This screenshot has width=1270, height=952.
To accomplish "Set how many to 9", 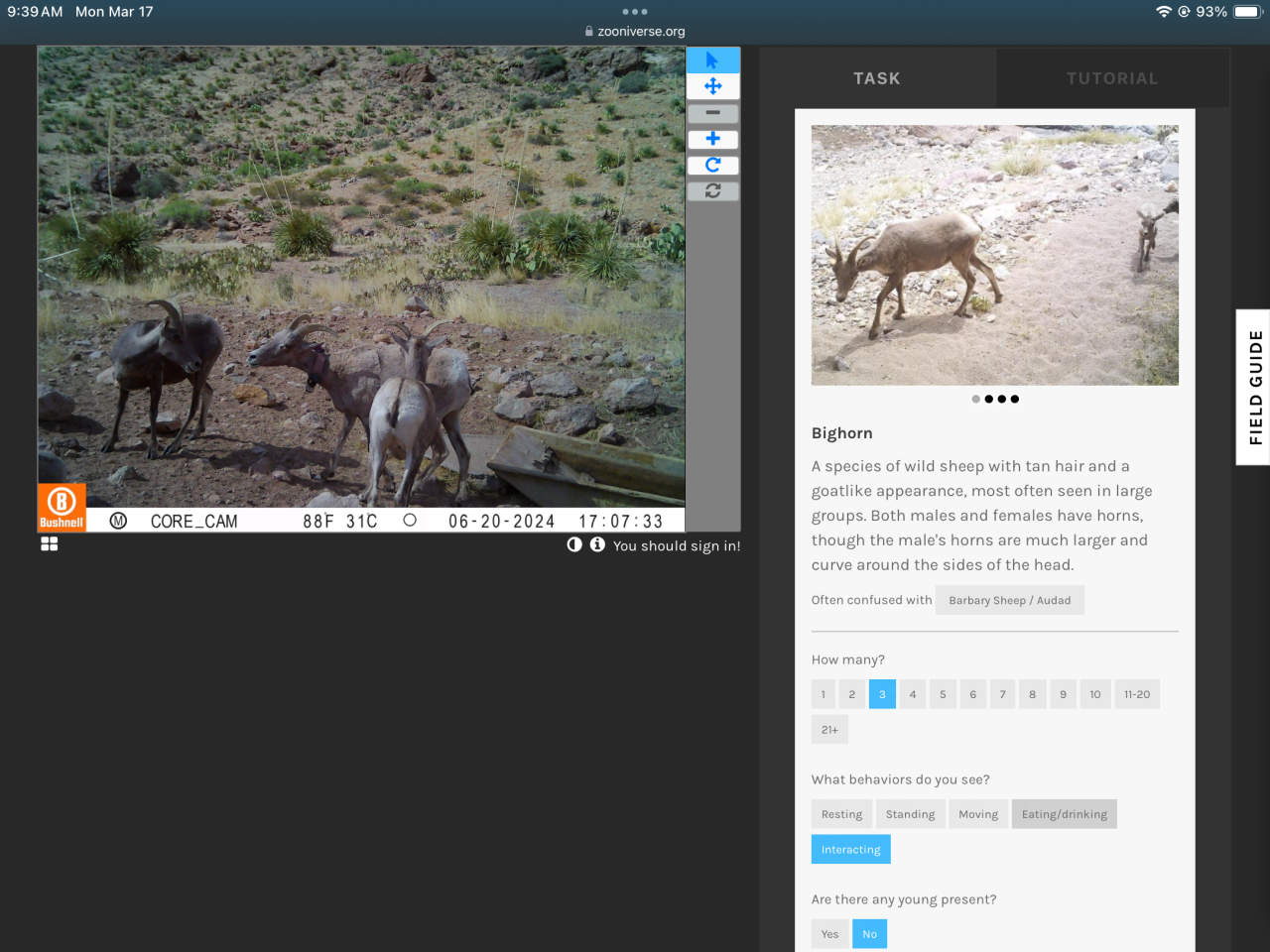I will (x=1063, y=694).
